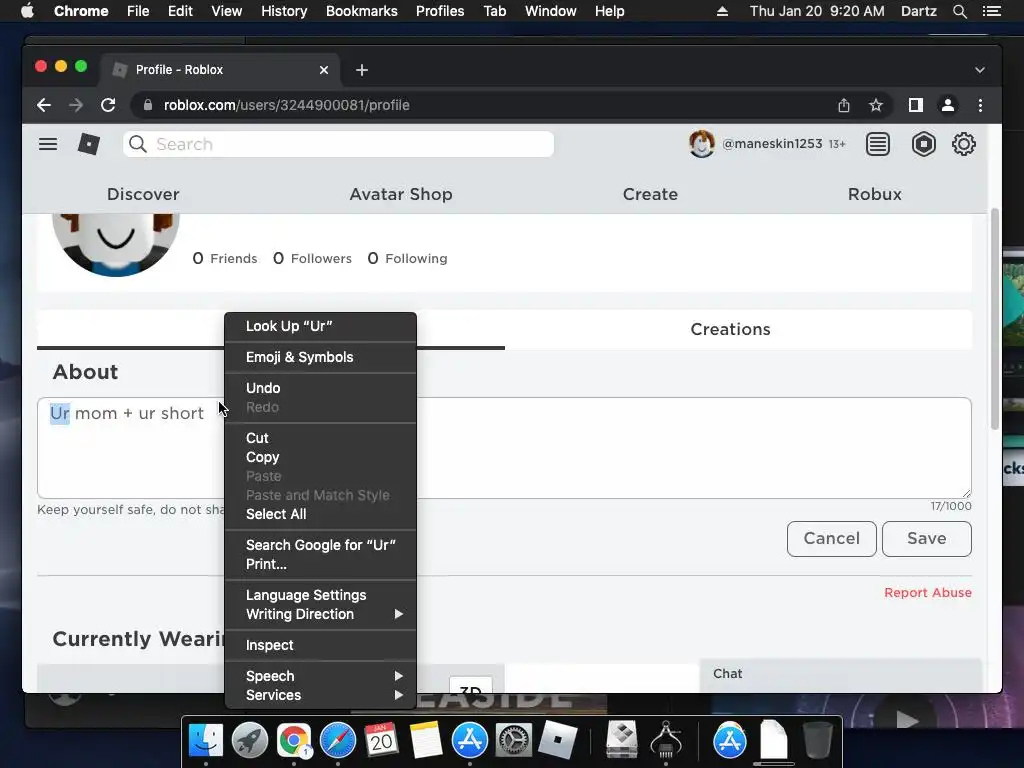The width and height of the screenshot is (1024, 768).
Task: Open Notes from the dock
Action: coord(425,740)
